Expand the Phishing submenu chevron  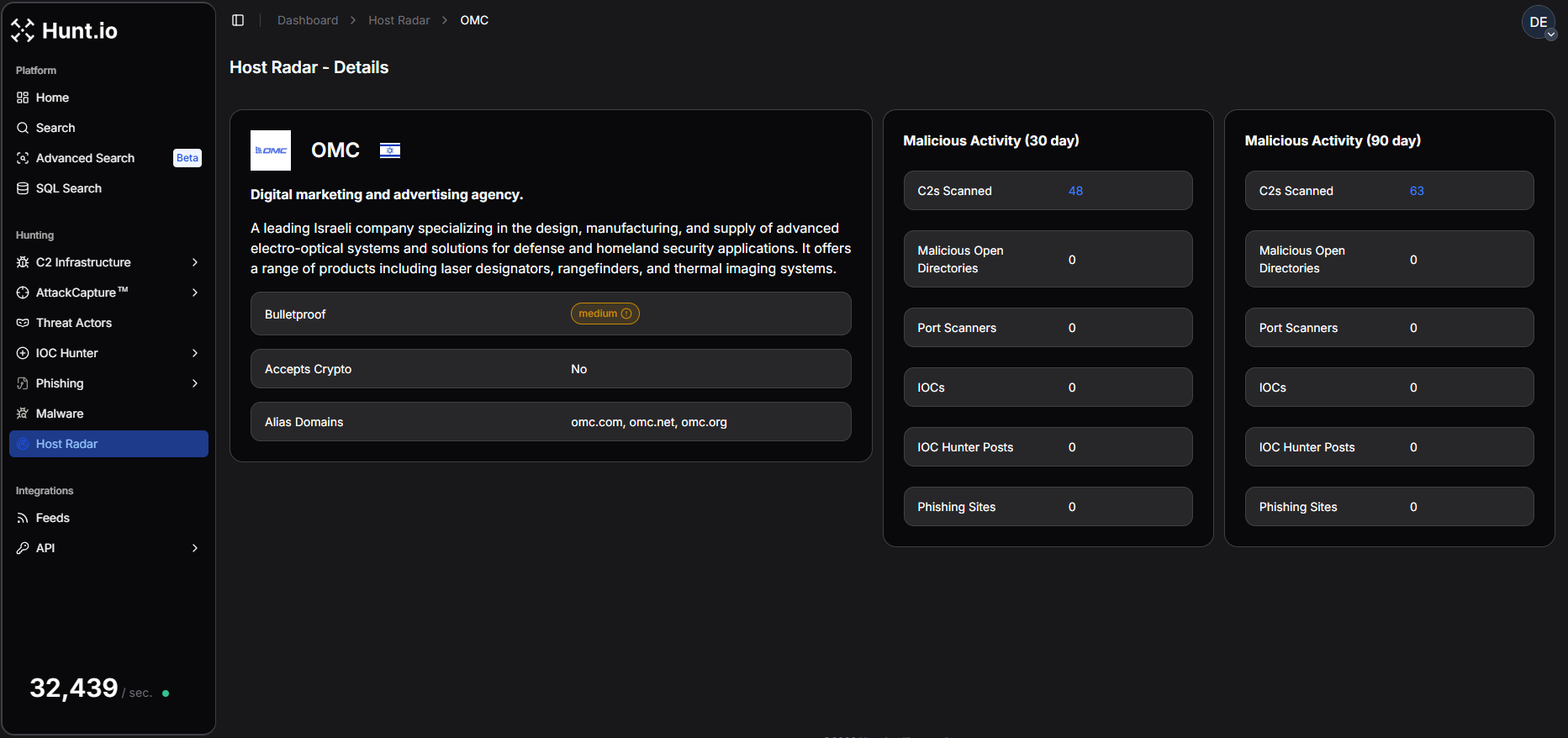click(x=195, y=383)
